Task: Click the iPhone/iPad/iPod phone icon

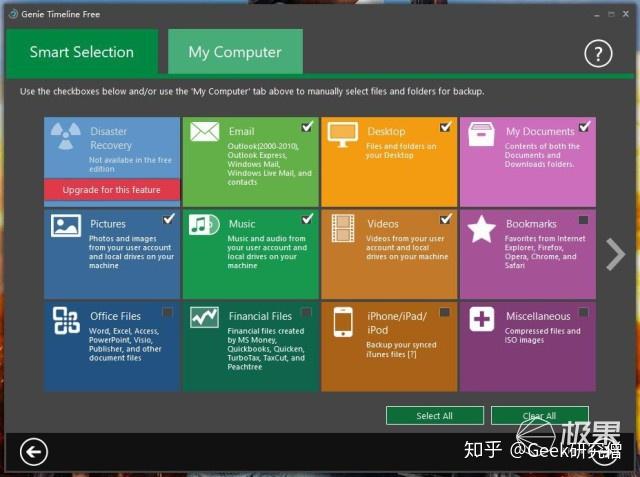Action: [343, 322]
